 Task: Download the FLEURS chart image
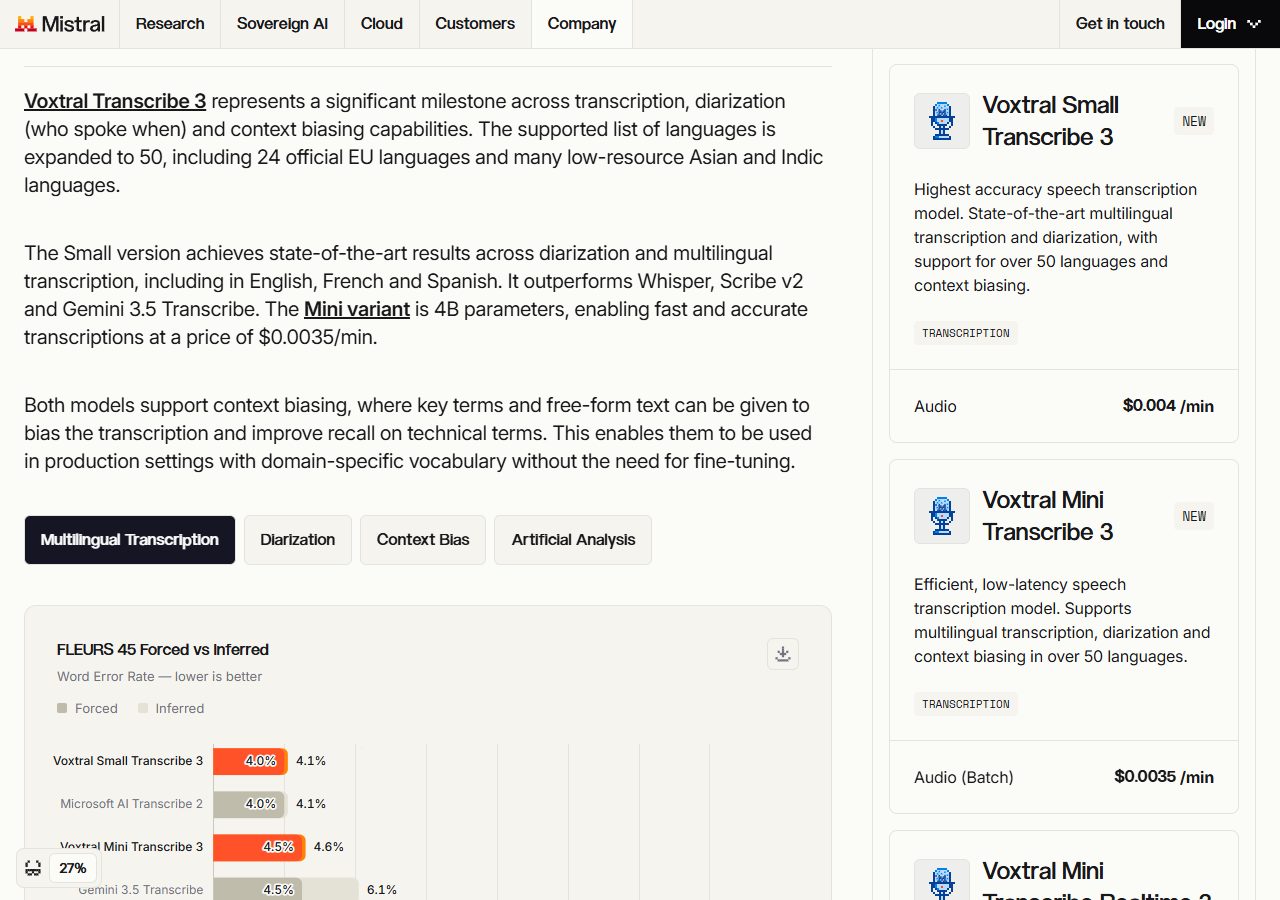783,654
